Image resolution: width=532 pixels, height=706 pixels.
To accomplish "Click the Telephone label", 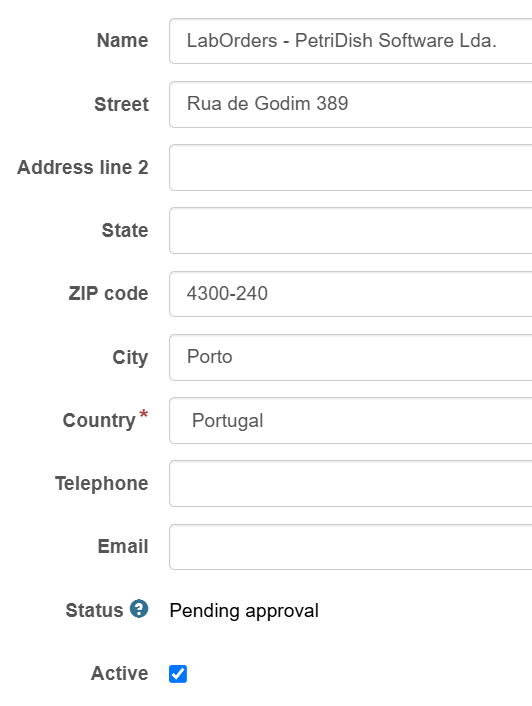I will (102, 484).
